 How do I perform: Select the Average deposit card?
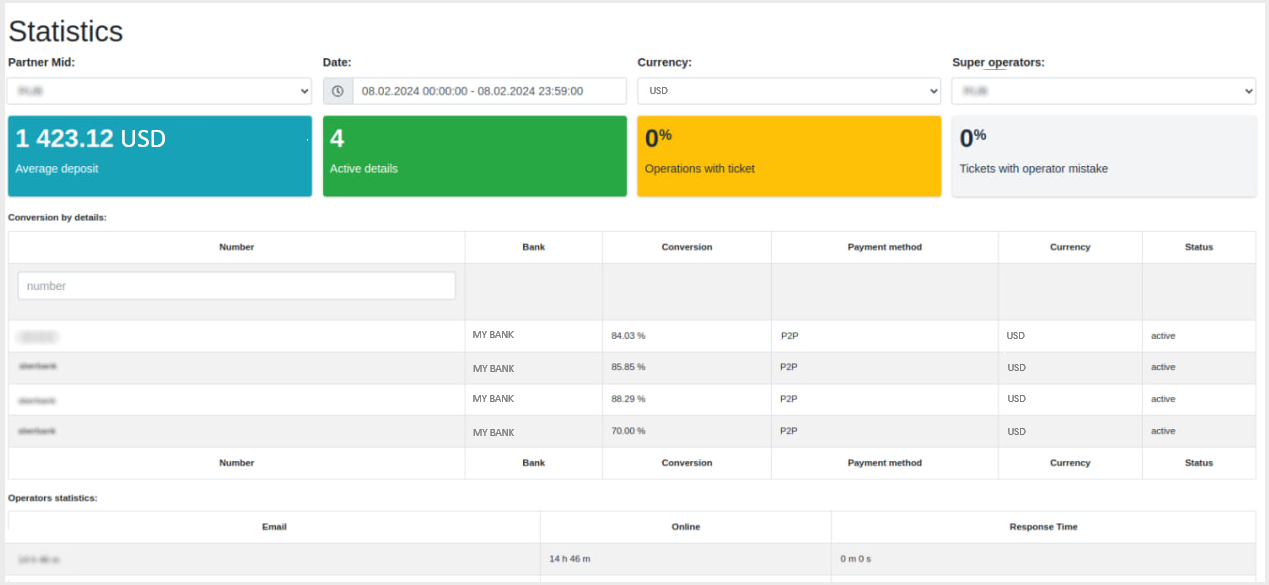[160, 156]
